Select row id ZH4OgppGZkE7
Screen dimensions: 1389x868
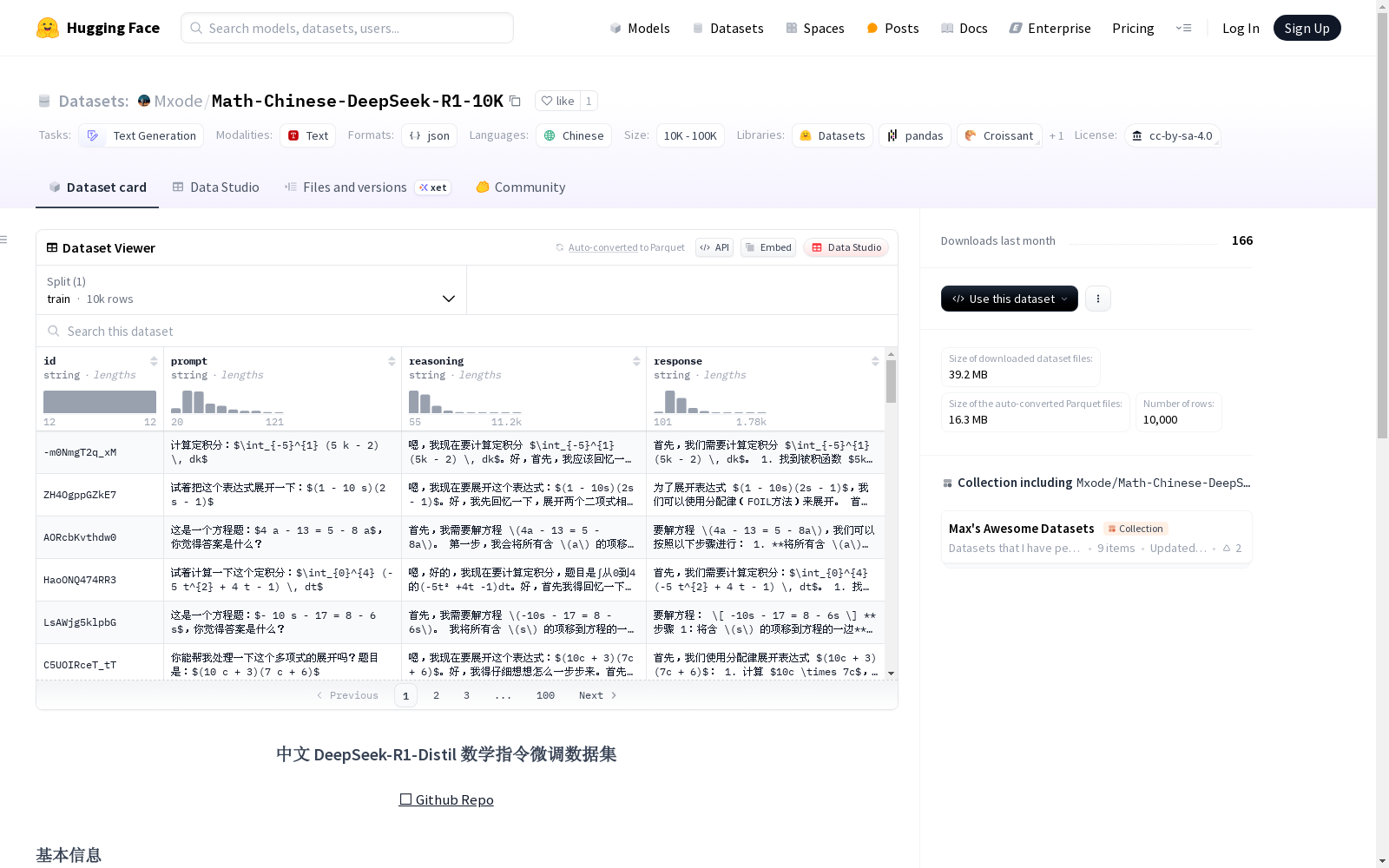80,495
